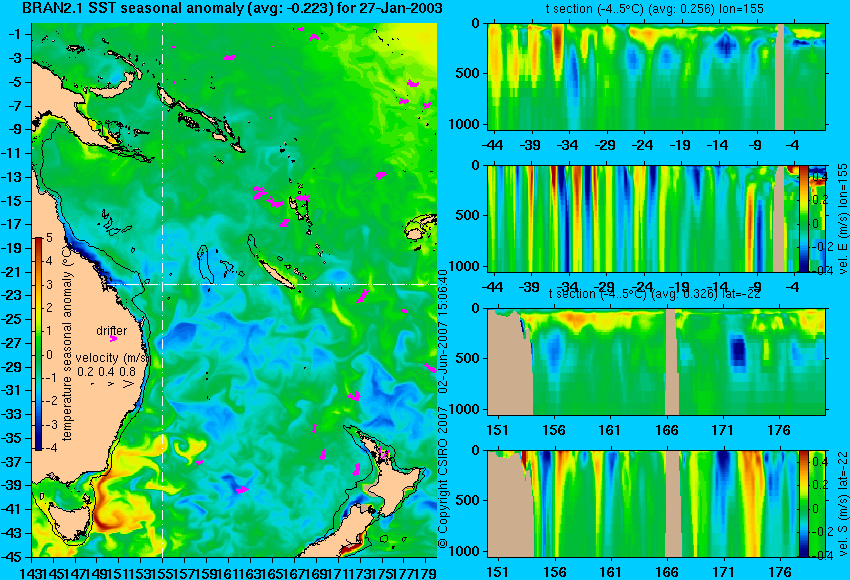Image resolution: width=850 pixels, height=580 pixels.
Task: Click Tasmania on the SST map
Action: tap(68, 520)
